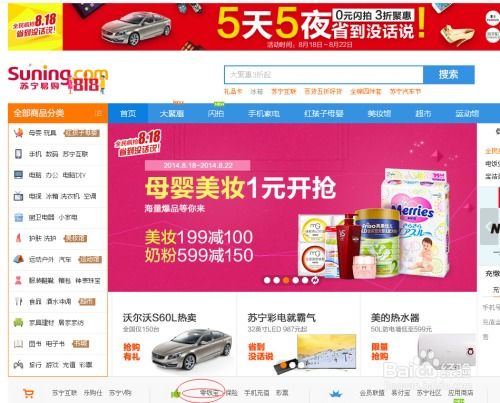
Task: Click the blue crown icon
Action: coord(336,394)
